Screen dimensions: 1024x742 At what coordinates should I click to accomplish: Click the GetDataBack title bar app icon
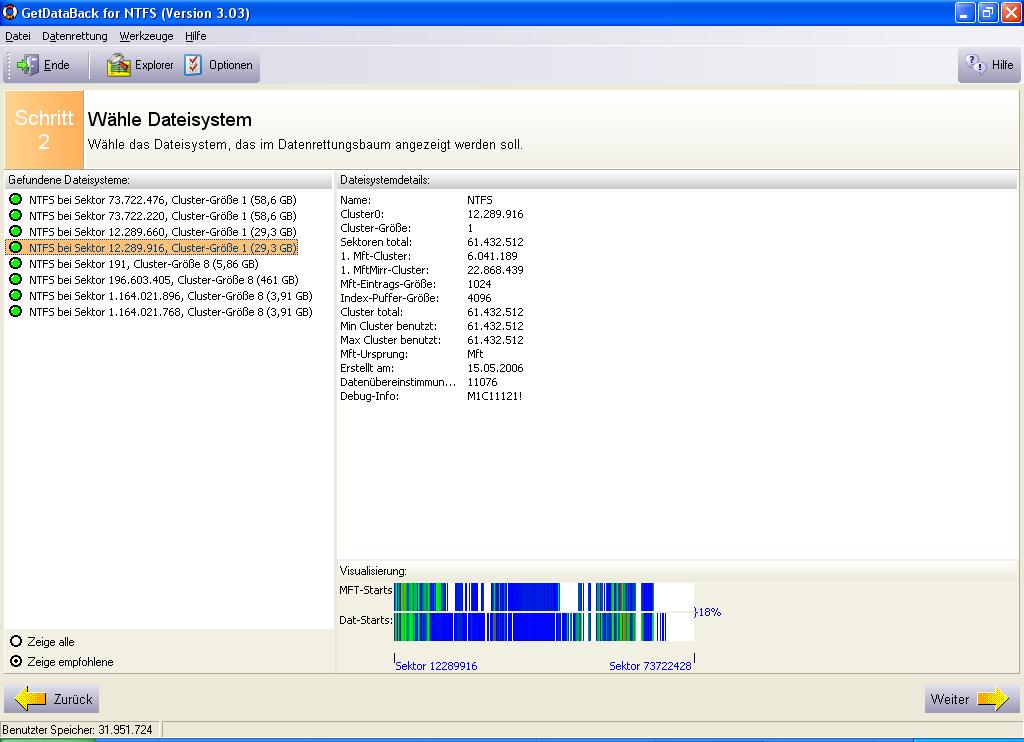[10, 12]
